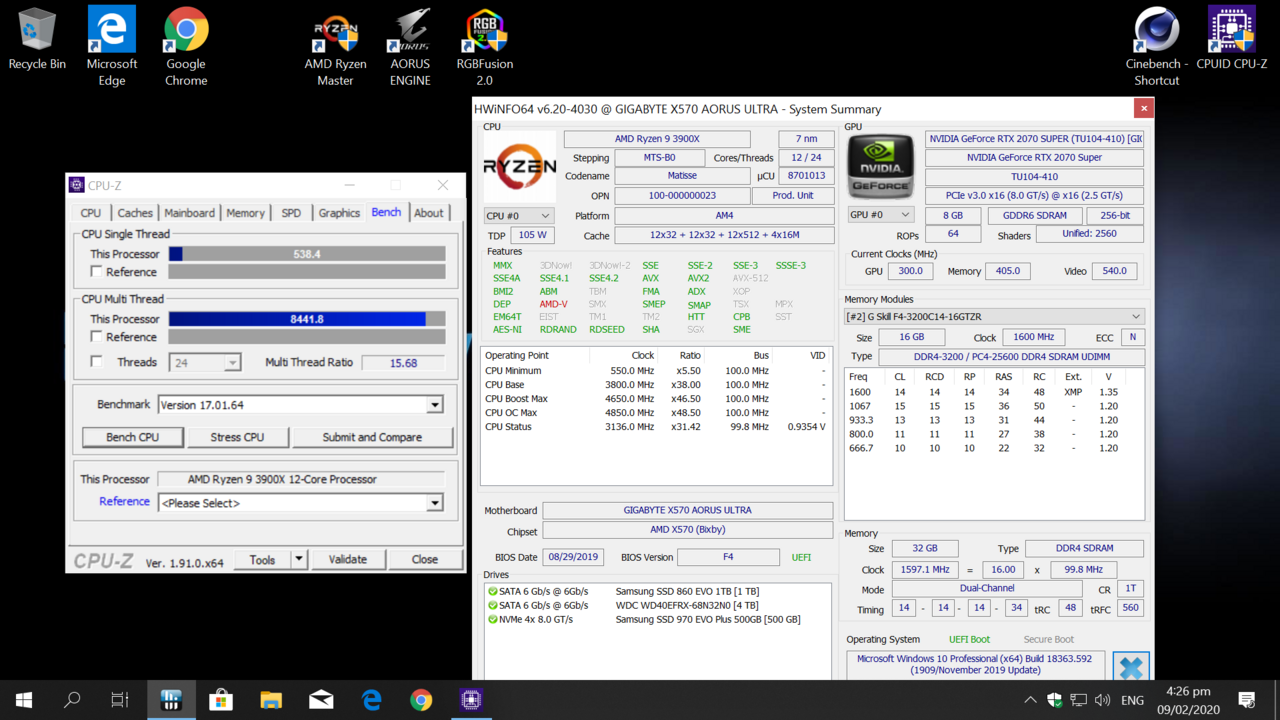Open Chrome from taskbar

tap(421, 700)
